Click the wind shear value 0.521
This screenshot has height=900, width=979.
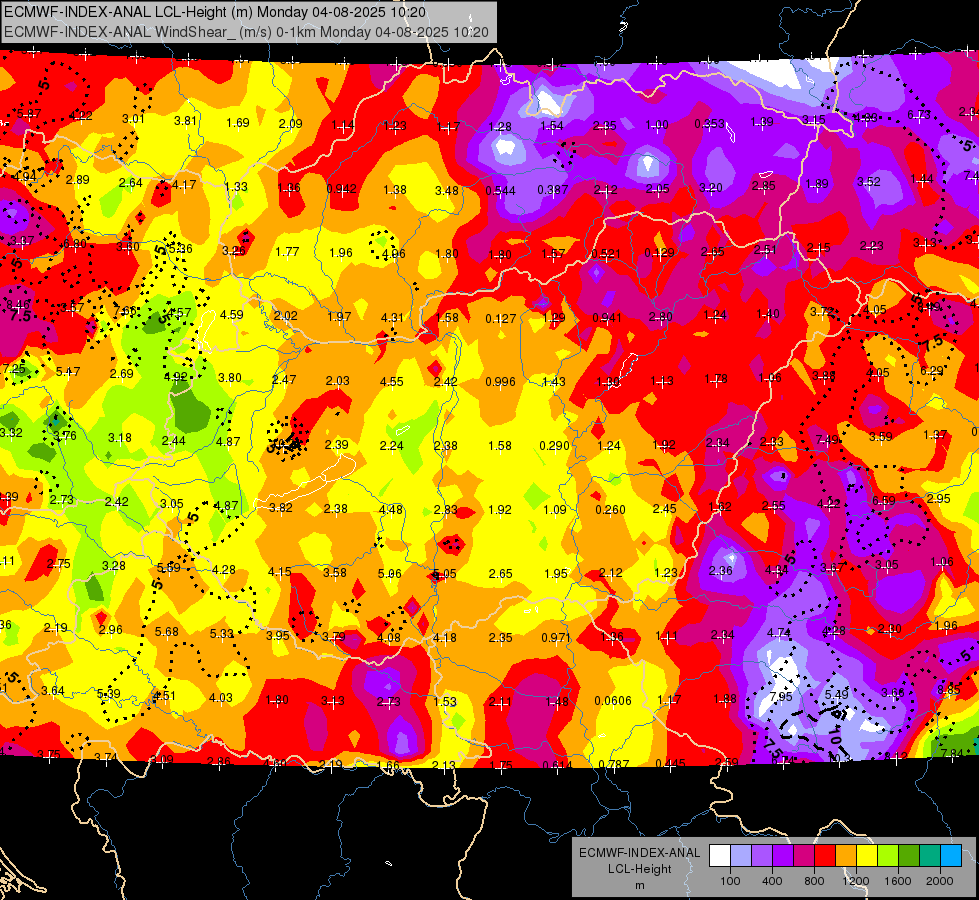(606, 254)
